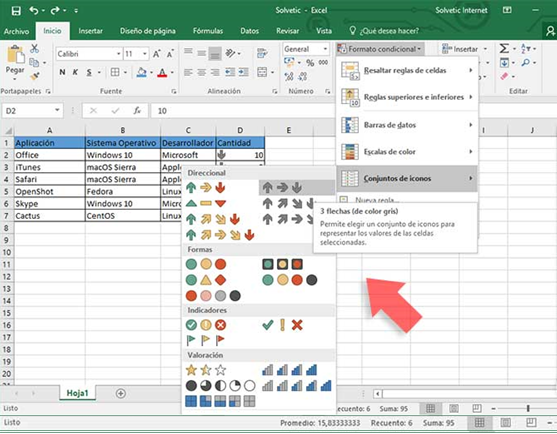Open the font size 11 dropdown
This screenshot has height=434, width=557.
click(145, 54)
